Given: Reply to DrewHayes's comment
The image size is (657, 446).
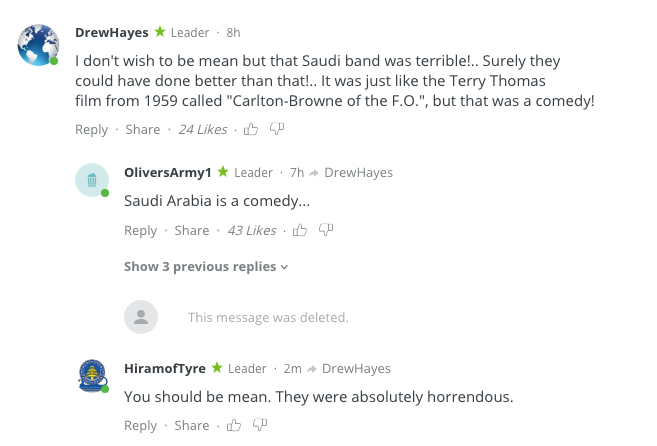Looking at the screenshot, I should point(92,129).
